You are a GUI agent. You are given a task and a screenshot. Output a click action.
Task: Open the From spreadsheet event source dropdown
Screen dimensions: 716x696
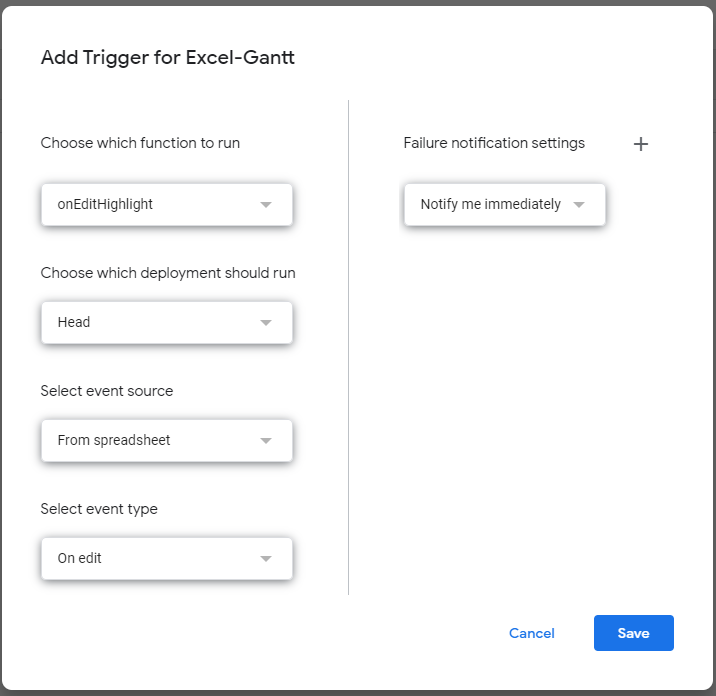tap(167, 440)
